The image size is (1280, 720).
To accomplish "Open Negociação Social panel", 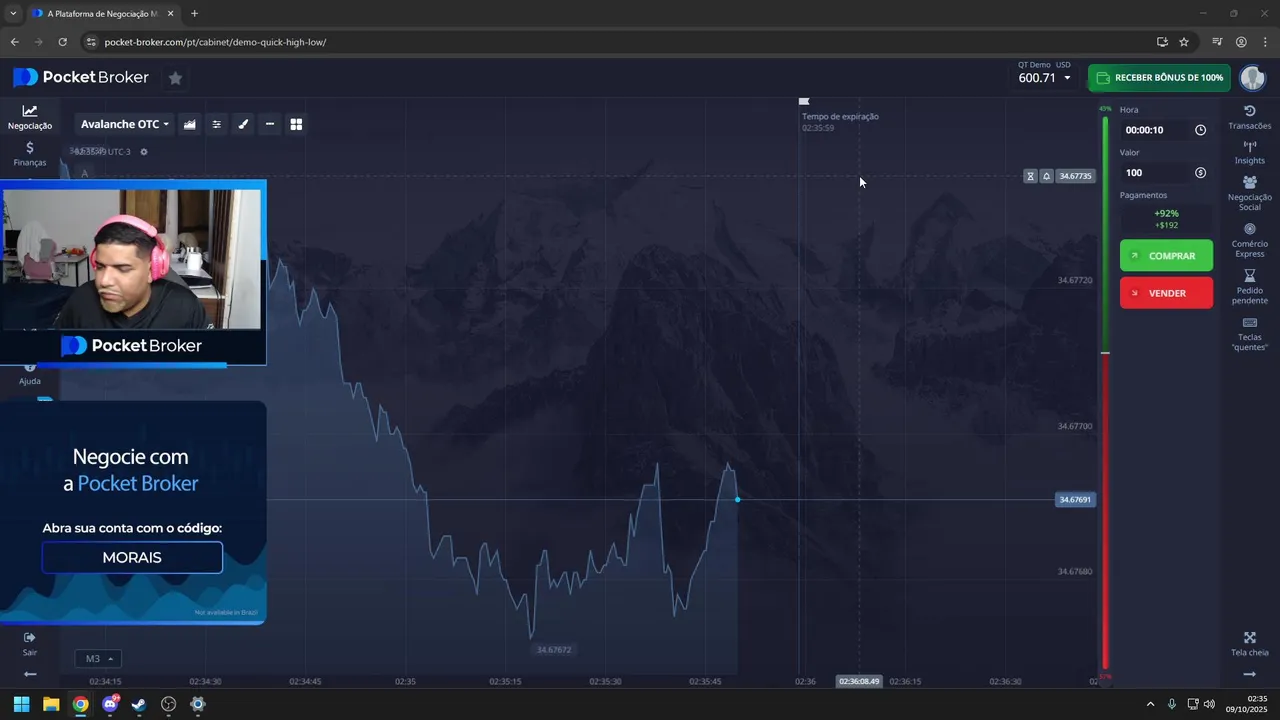I will coord(1249,193).
